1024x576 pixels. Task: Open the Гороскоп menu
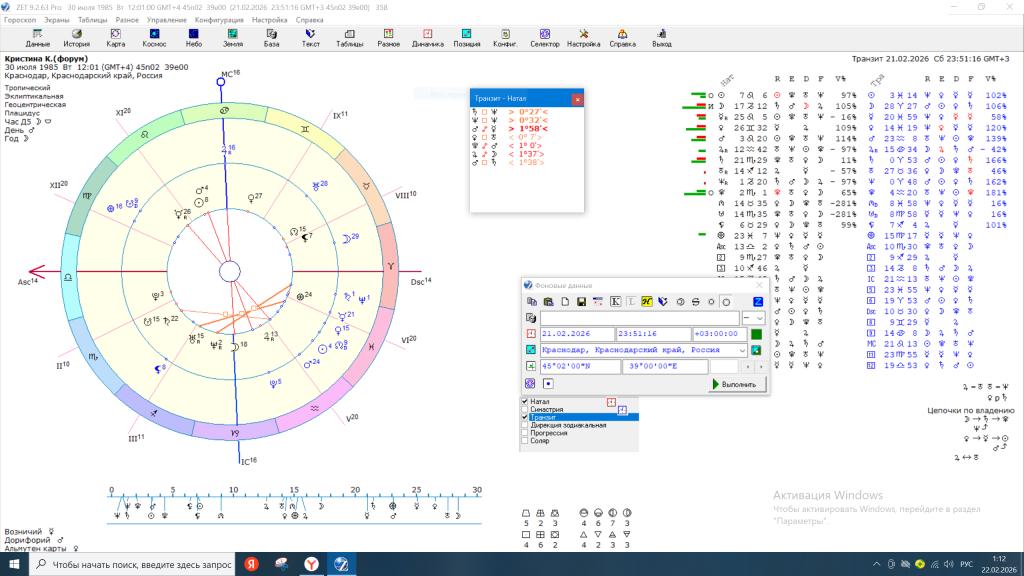click(20, 19)
